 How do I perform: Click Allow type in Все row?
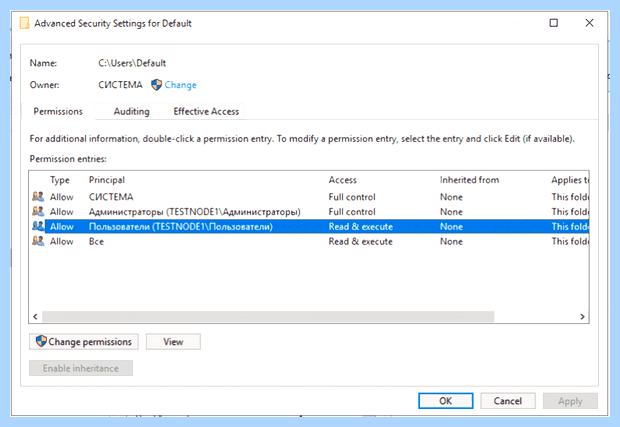[62, 242]
